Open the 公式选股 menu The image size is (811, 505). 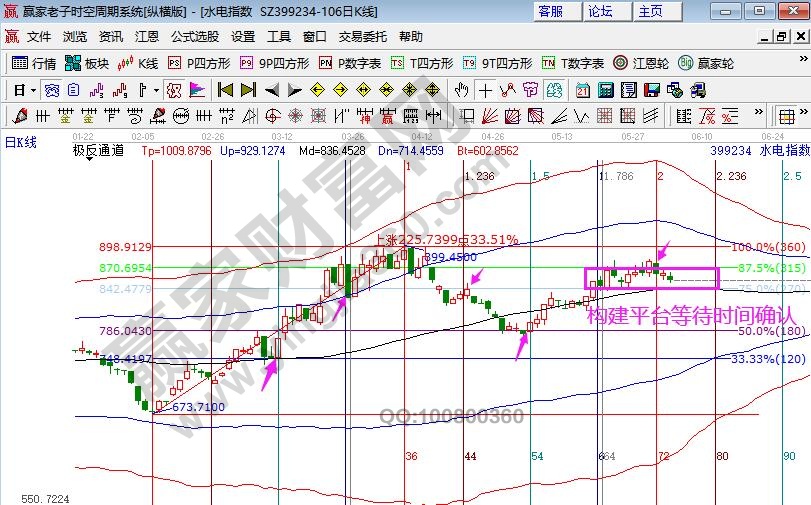tap(194, 36)
